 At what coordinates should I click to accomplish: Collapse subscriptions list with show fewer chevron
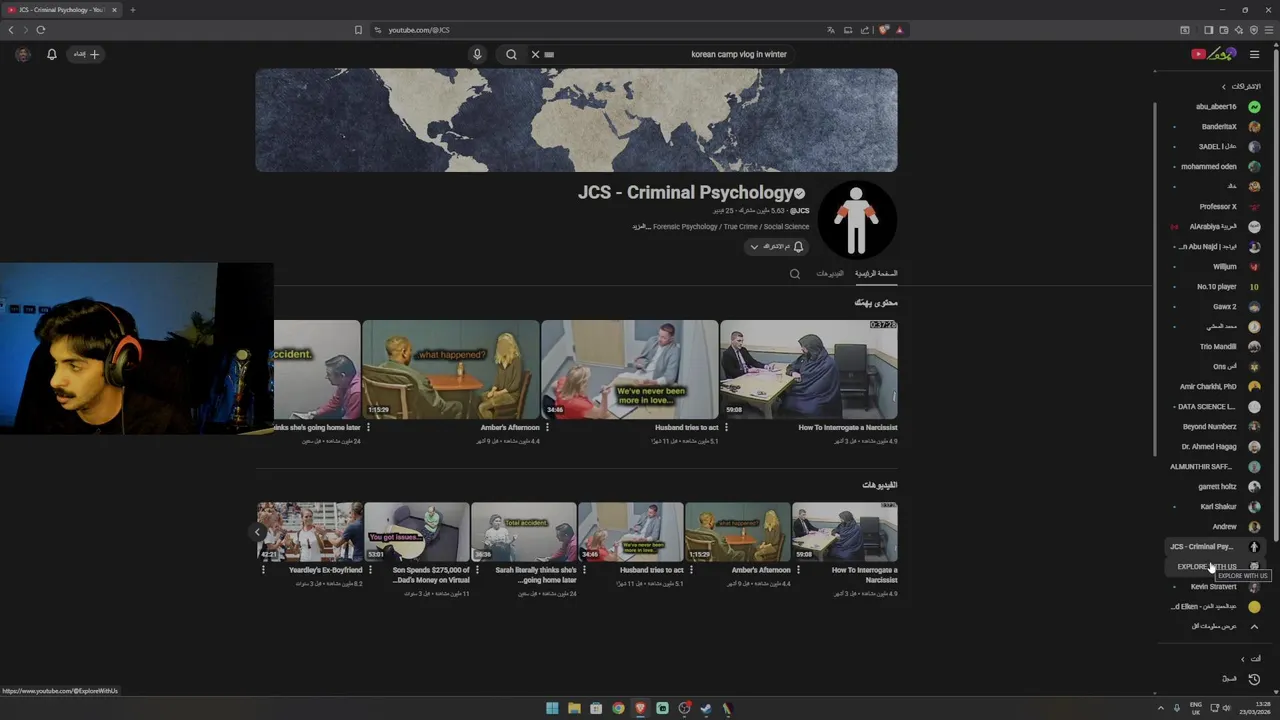(x=1254, y=627)
